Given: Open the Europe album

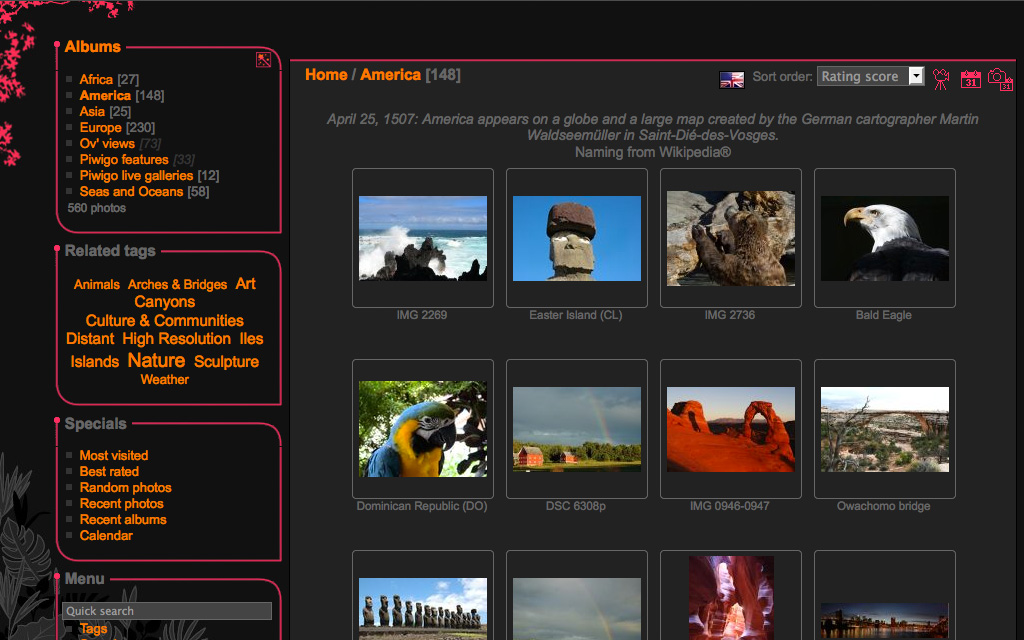Looking at the screenshot, I should pyautogui.click(x=100, y=128).
